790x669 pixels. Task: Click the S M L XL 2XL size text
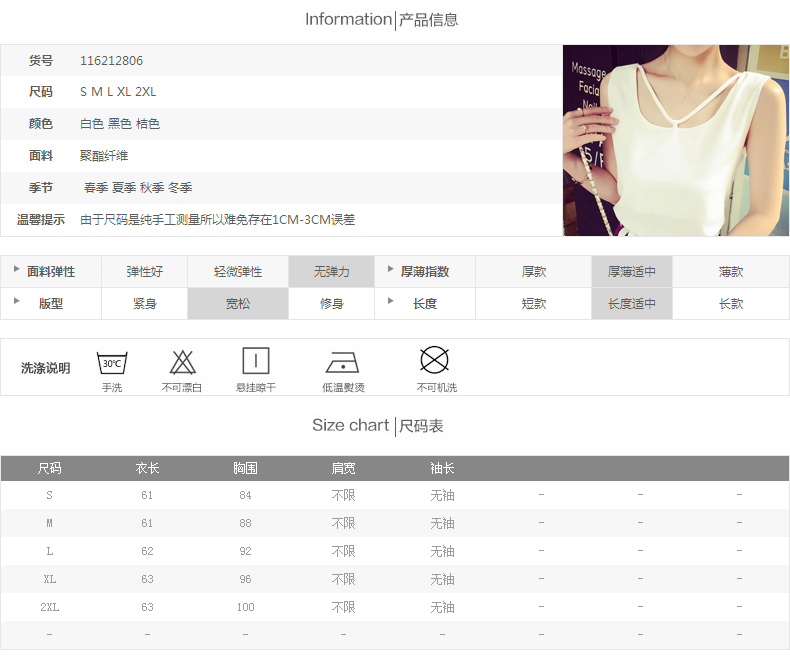click(118, 92)
